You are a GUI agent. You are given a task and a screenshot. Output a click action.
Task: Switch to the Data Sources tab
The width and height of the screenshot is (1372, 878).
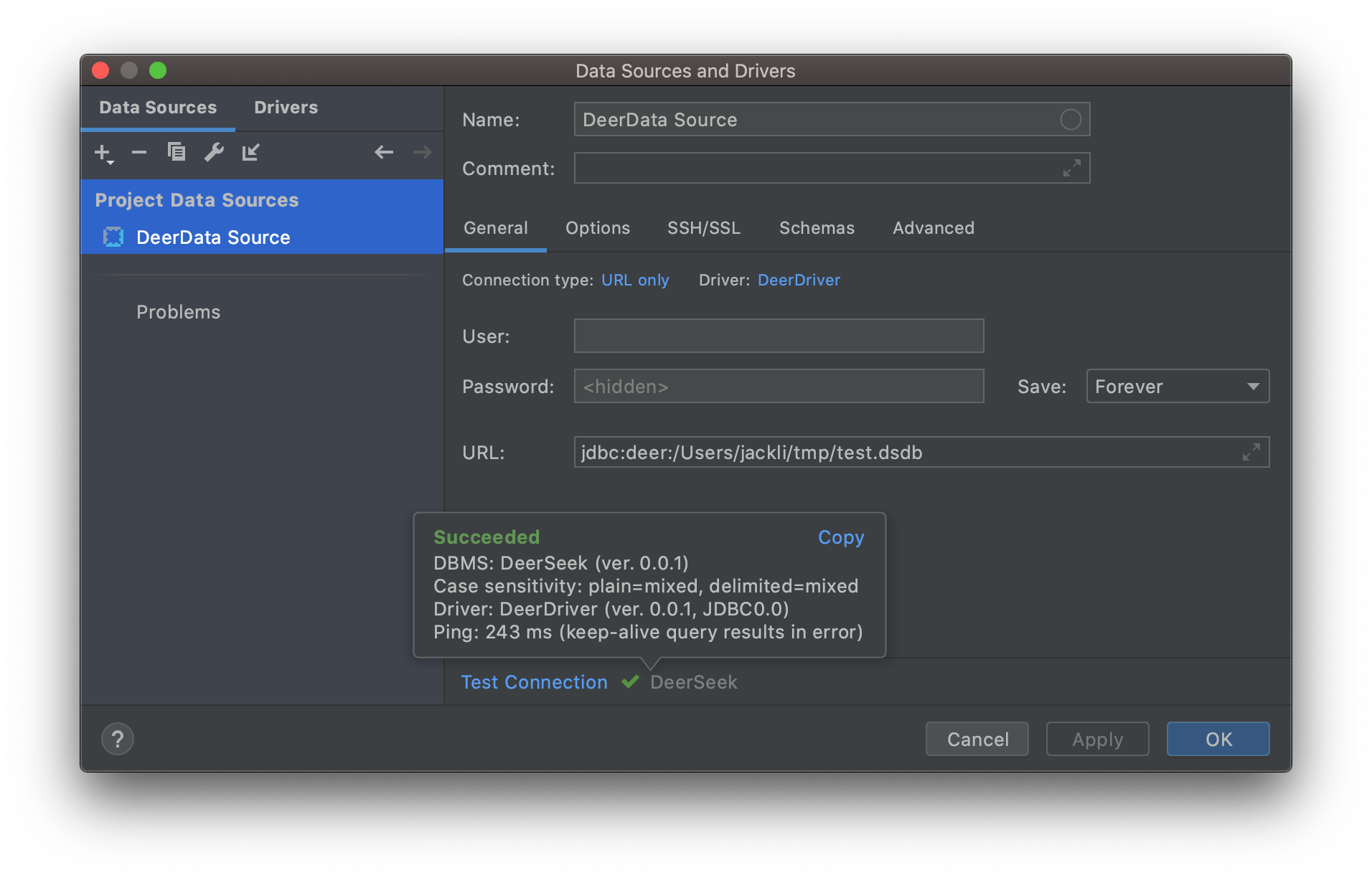158,108
